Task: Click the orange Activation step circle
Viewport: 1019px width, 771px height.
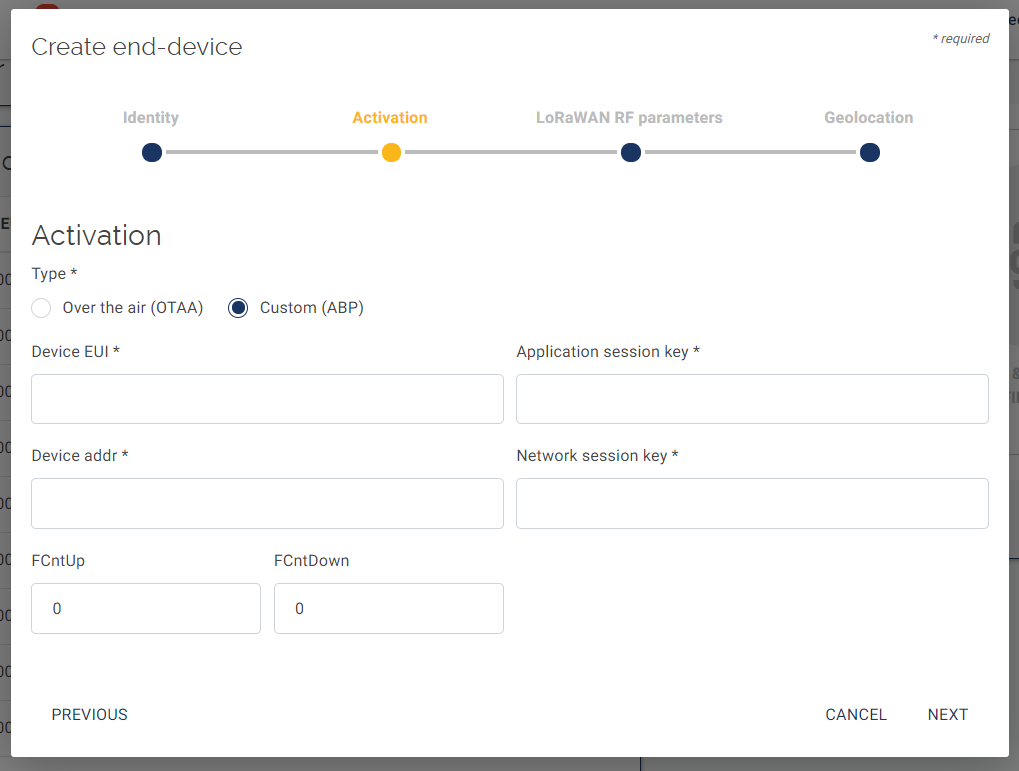Action: click(x=391, y=152)
